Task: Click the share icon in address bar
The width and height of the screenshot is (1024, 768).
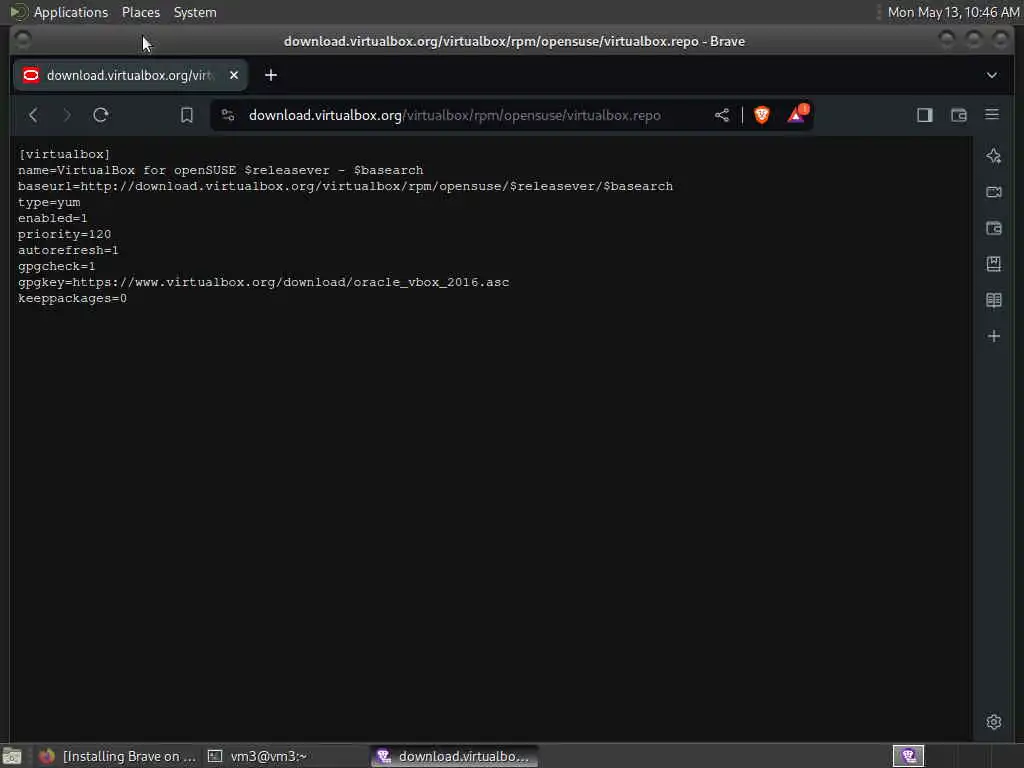Action: pyautogui.click(x=722, y=116)
